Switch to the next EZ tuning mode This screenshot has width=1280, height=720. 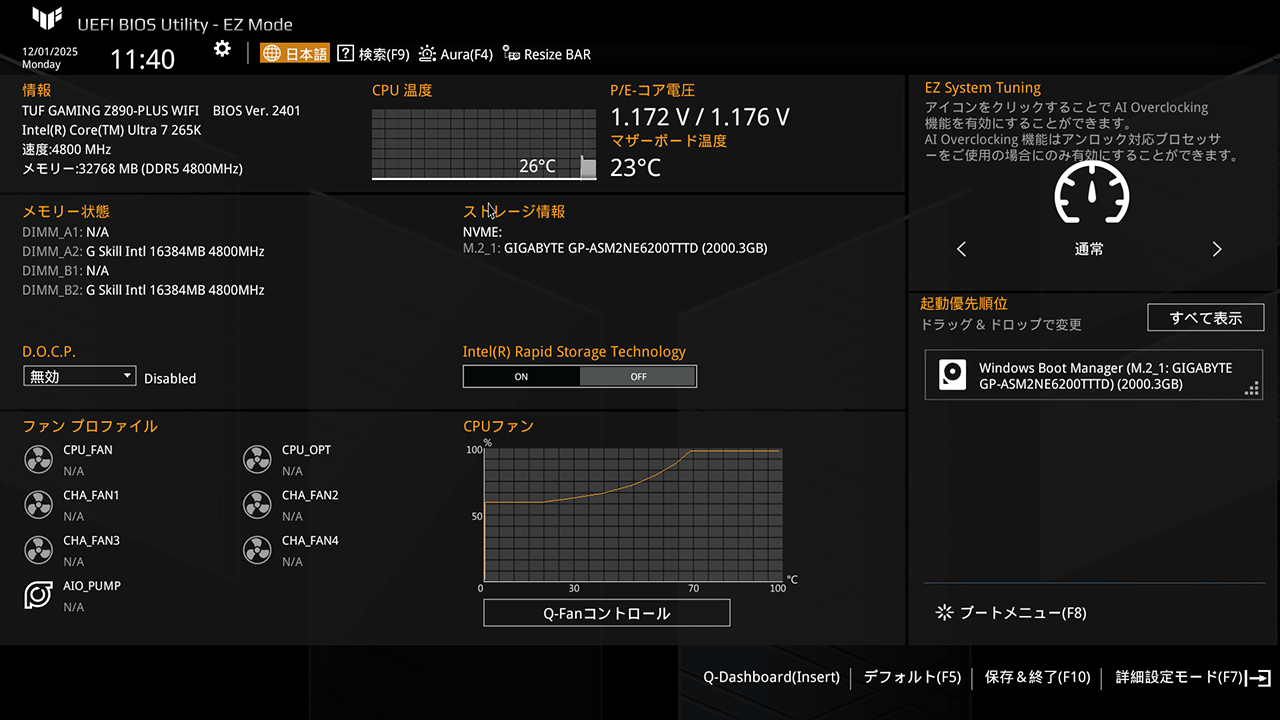point(1217,249)
